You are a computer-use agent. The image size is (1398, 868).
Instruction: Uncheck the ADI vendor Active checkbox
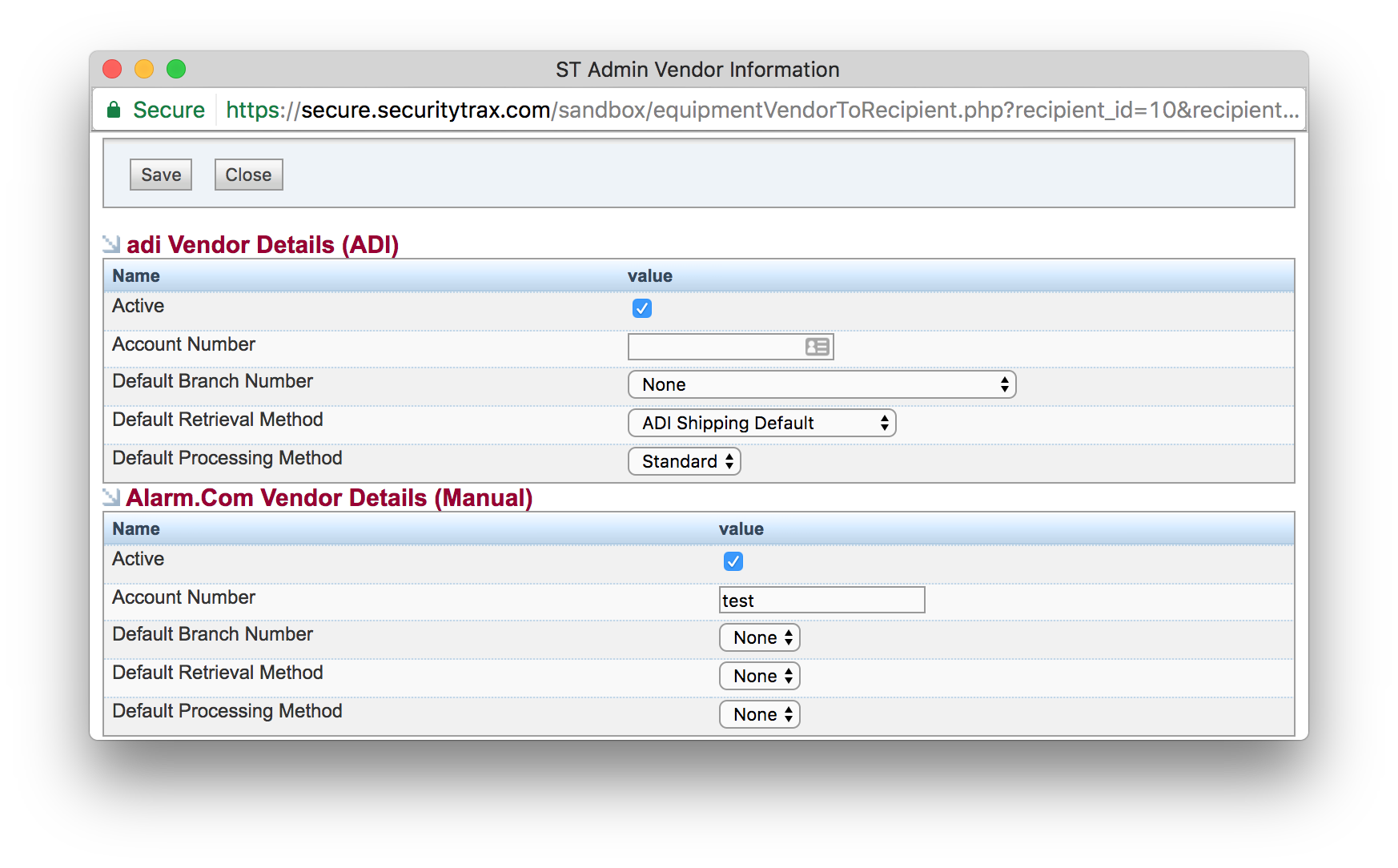pyautogui.click(x=642, y=308)
